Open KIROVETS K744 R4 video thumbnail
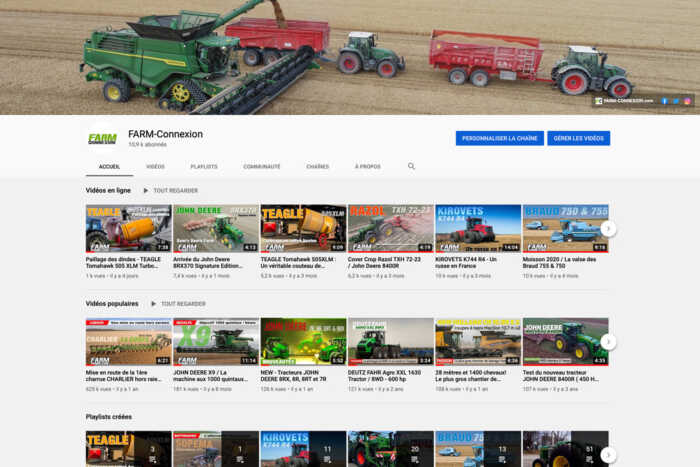 point(478,229)
